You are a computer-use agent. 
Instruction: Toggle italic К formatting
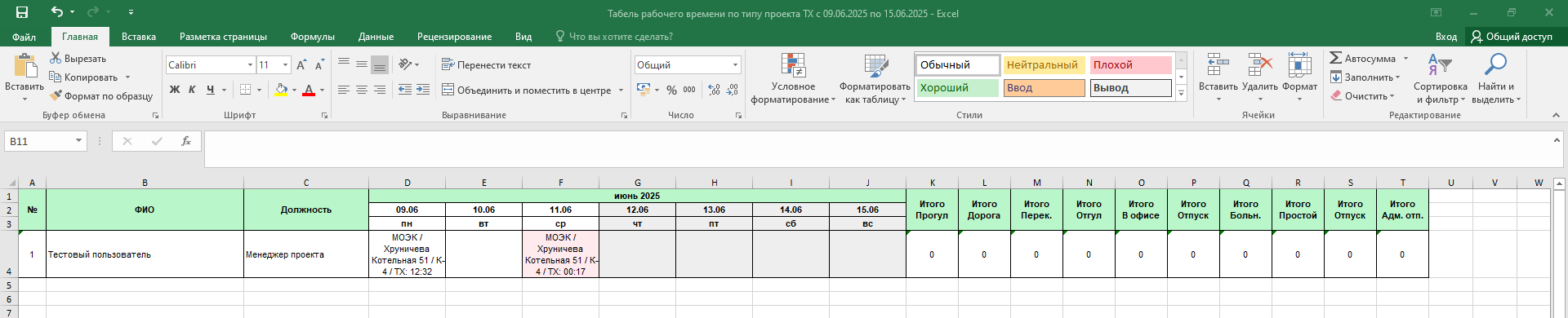[192, 90]
